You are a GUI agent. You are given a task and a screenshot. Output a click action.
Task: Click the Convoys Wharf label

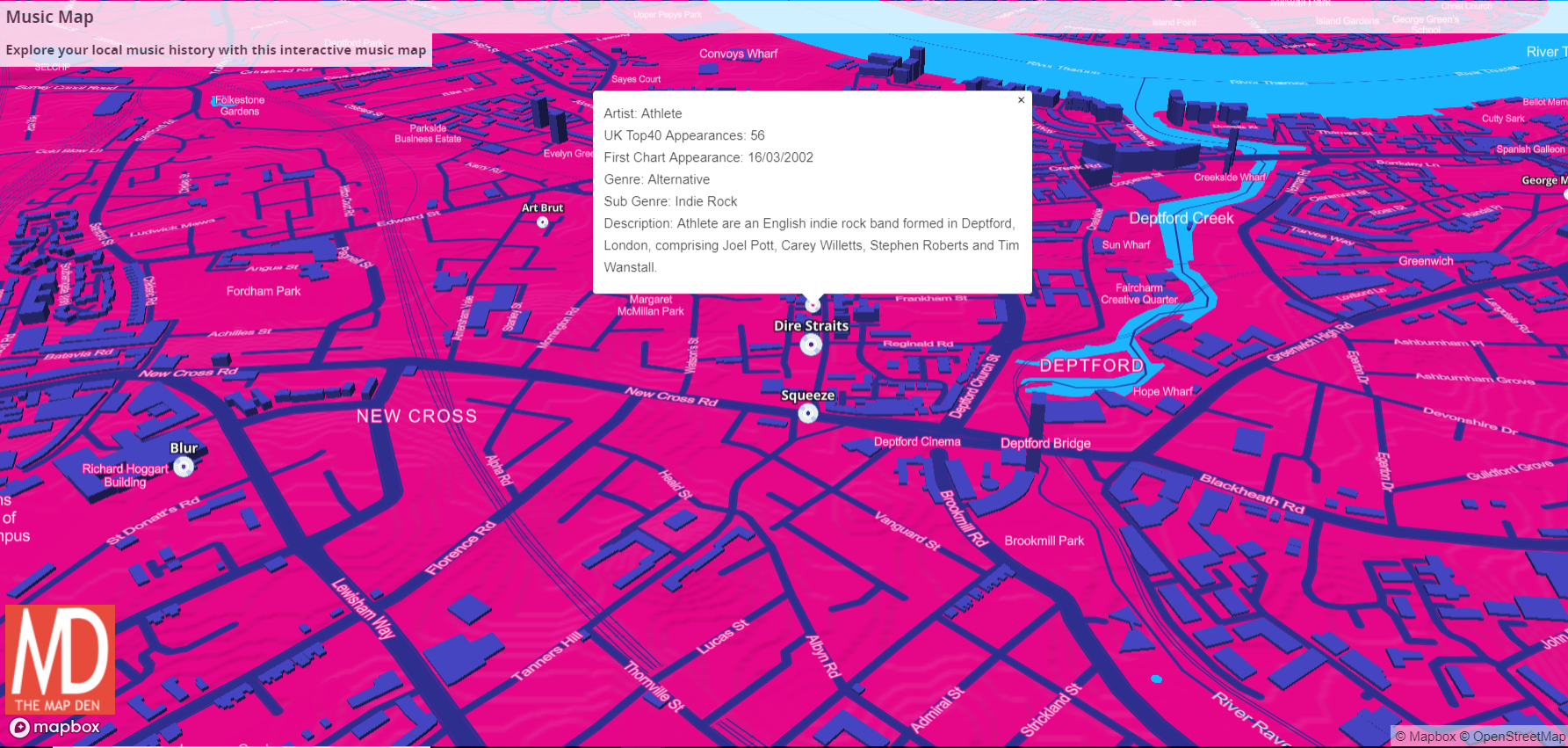coord(739,54)
